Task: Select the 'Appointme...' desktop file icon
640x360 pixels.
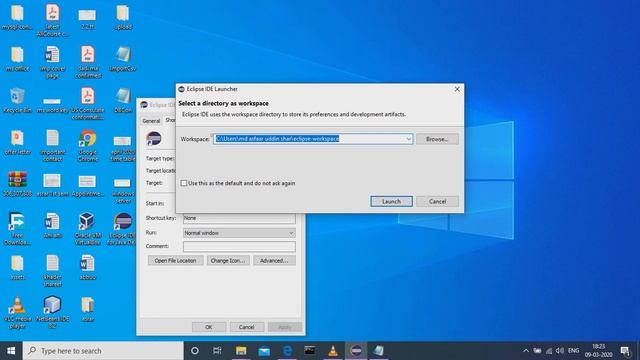Action: pyautogui.click(x=87, y=186)
